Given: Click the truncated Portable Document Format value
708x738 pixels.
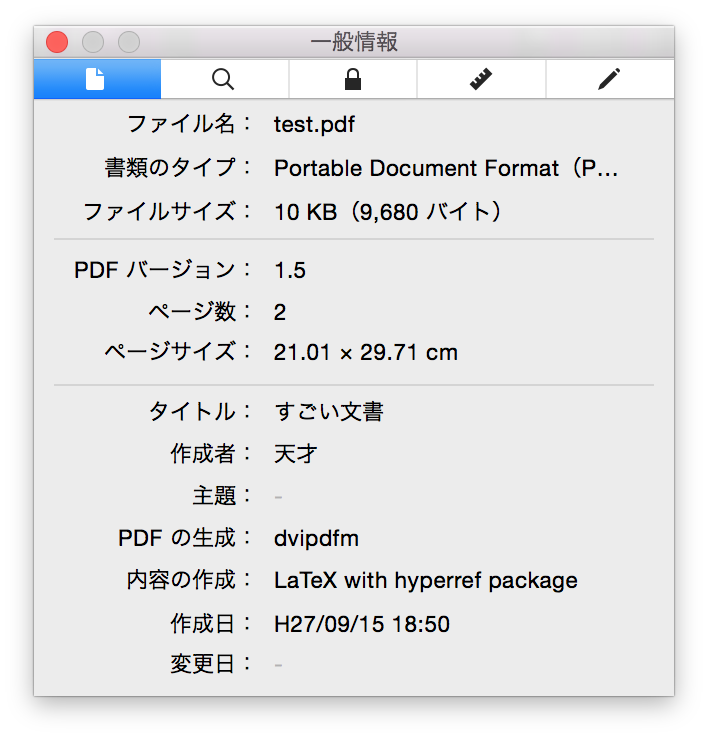Looking at the screenshot, I should coord(446,168).
